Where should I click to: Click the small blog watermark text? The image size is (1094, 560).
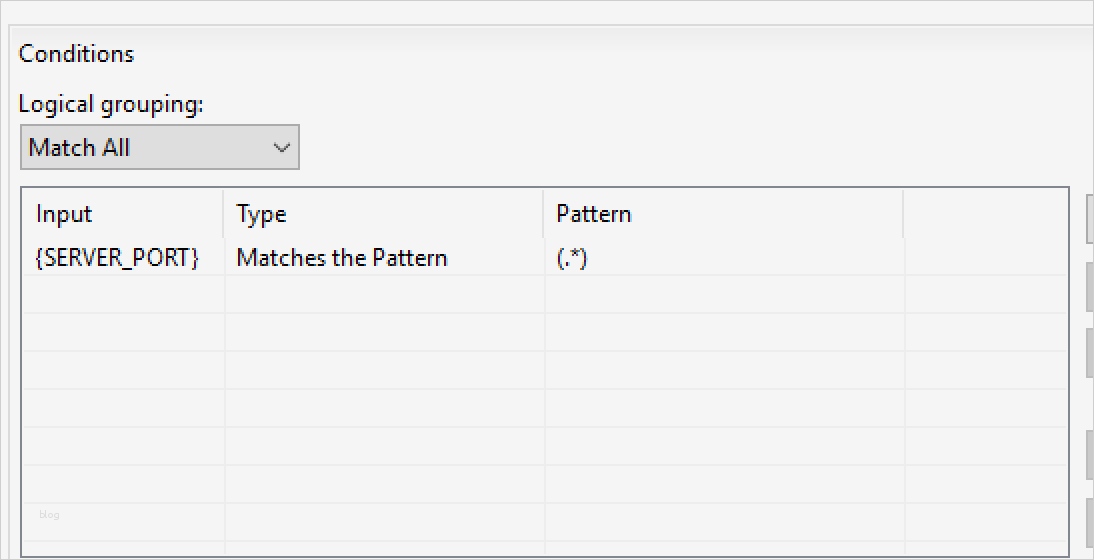[x=50, y=515]
